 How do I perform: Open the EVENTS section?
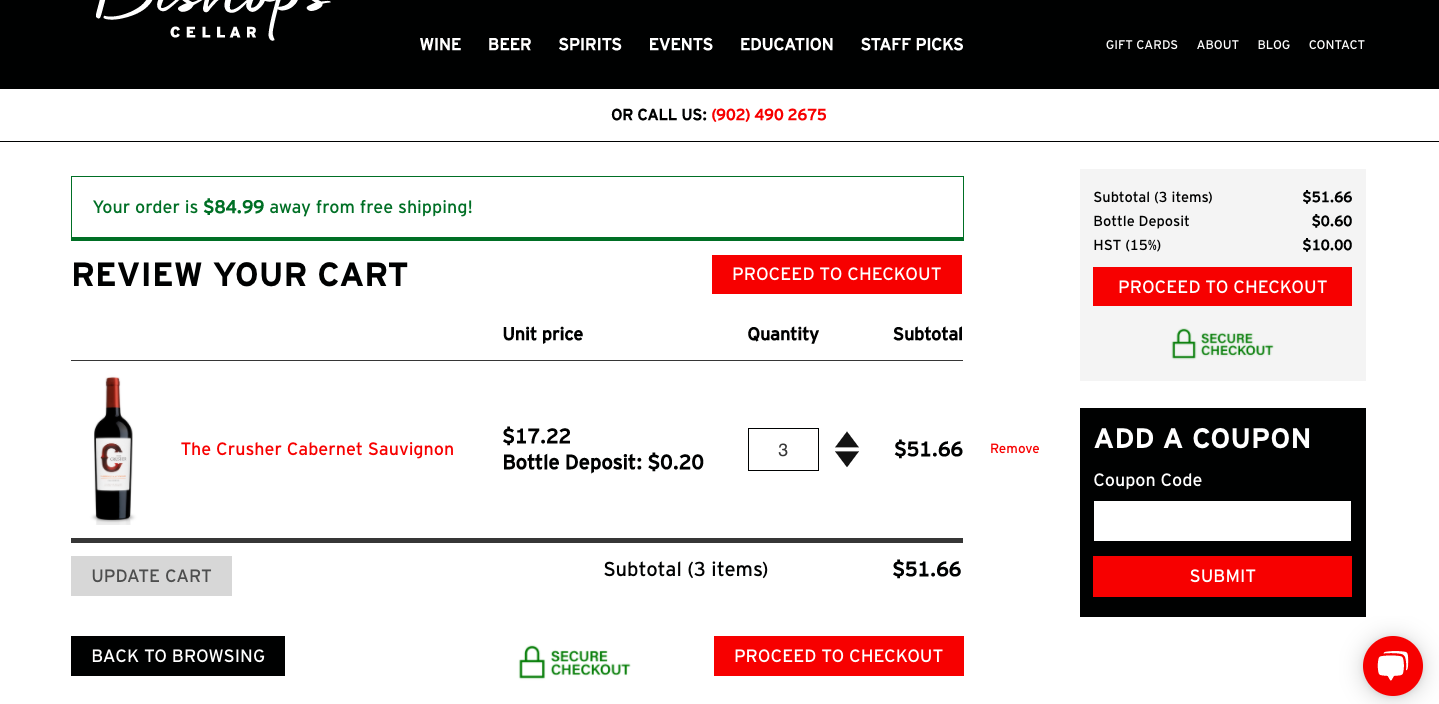(x=680, y=44)
